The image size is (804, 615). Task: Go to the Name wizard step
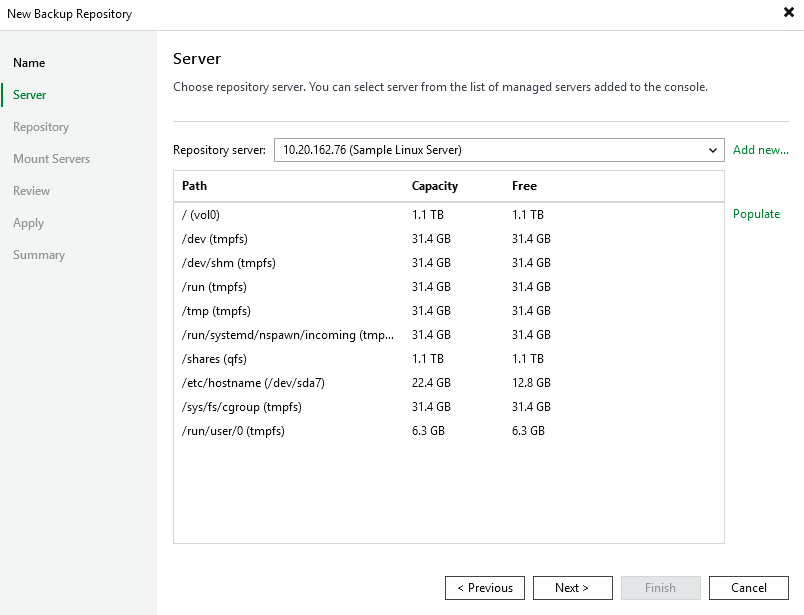point(29,63)
